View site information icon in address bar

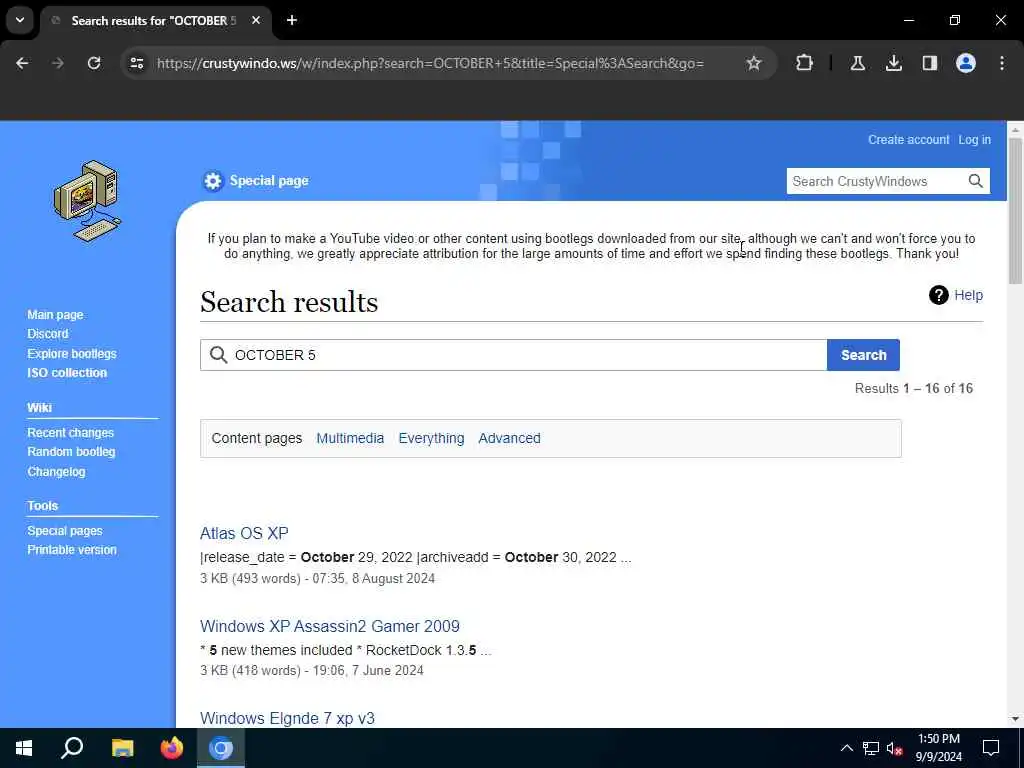pyautogui.click(x=136, y=63)
